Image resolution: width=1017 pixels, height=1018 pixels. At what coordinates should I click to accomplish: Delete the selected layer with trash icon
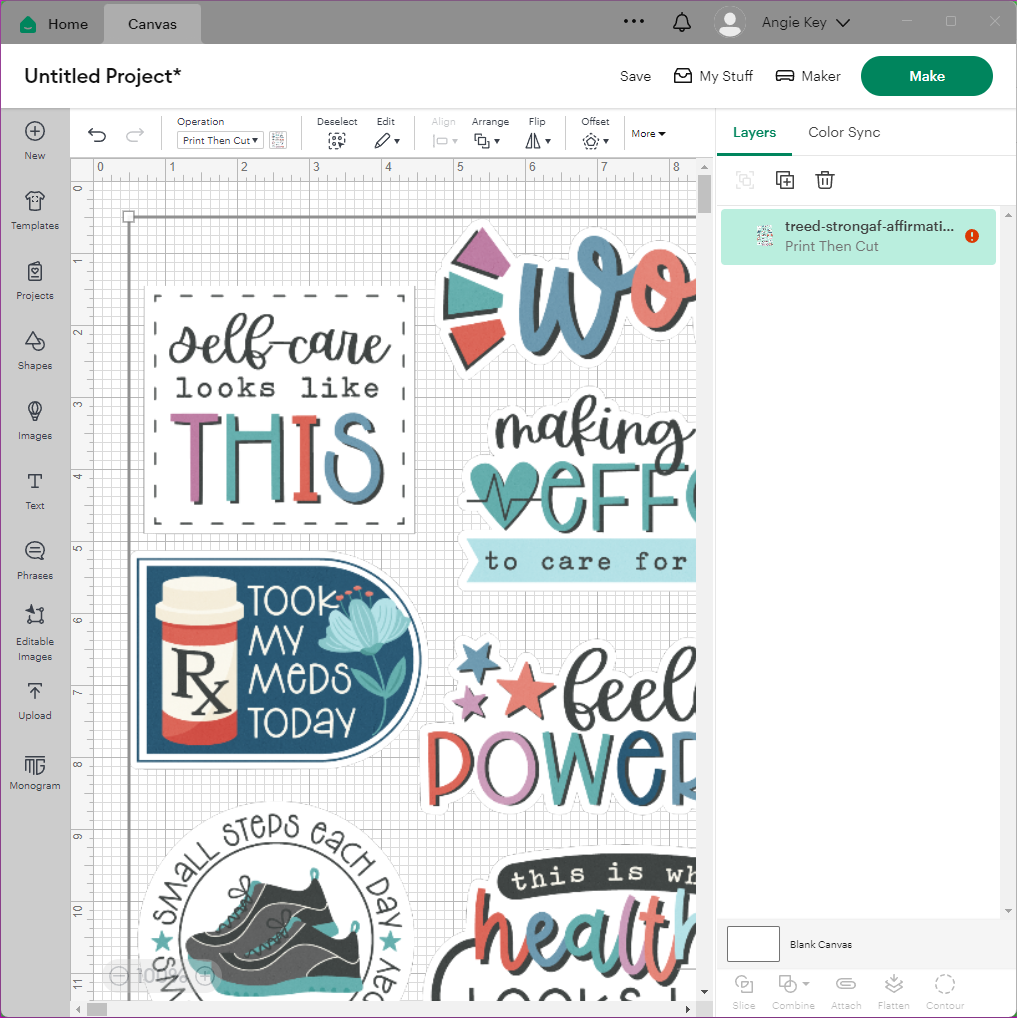[x=824, y=180]
